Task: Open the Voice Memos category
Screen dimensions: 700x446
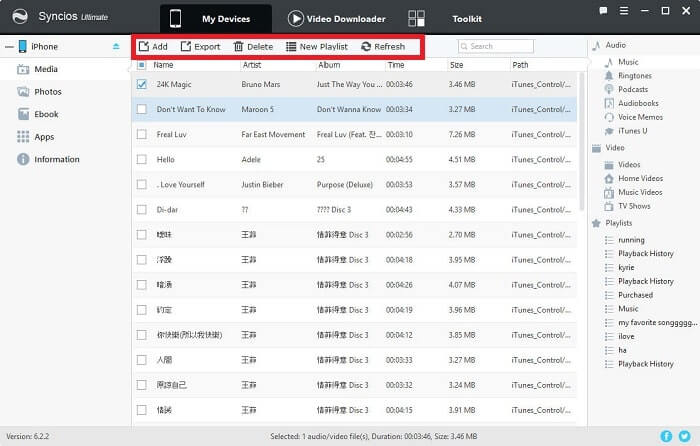Action: coord(640,117)
